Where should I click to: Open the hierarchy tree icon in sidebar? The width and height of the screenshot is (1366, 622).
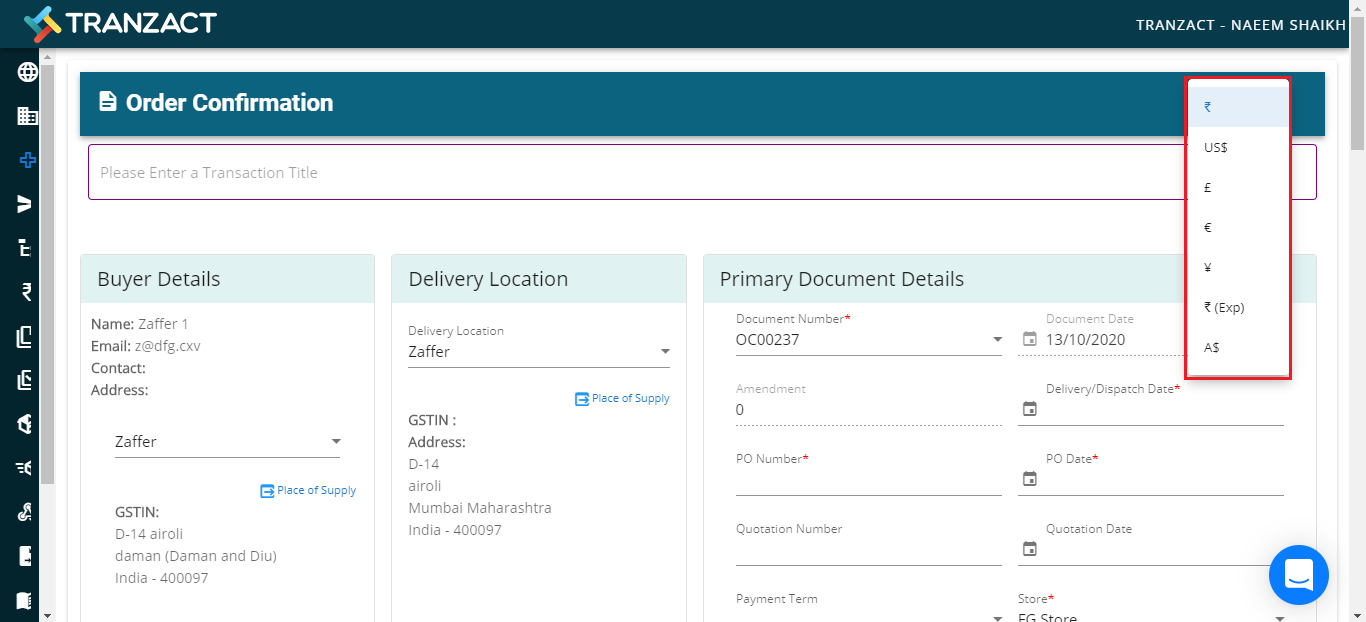coord(27,248)
